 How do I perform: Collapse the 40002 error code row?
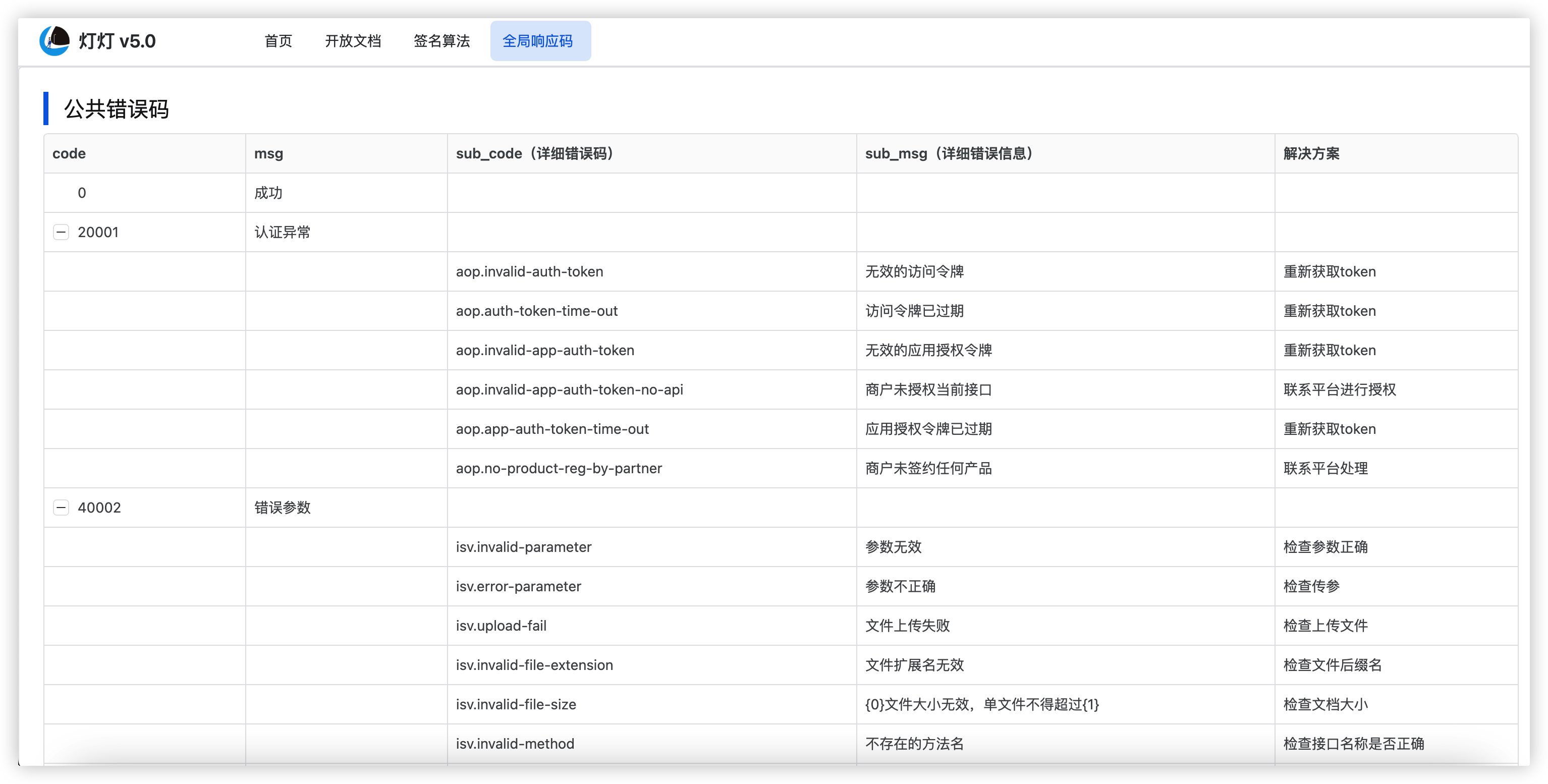coord(61,508)
